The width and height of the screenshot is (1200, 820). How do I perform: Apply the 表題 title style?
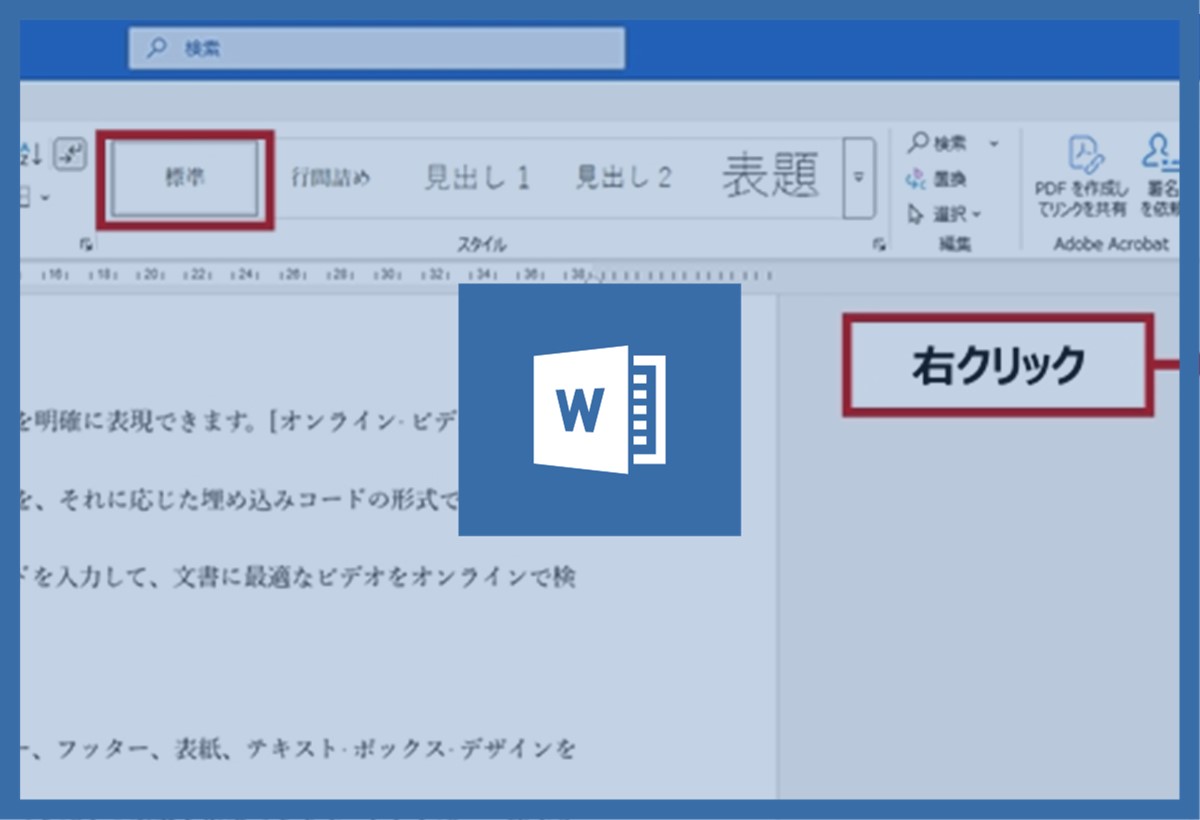click(x=770, y=176)
